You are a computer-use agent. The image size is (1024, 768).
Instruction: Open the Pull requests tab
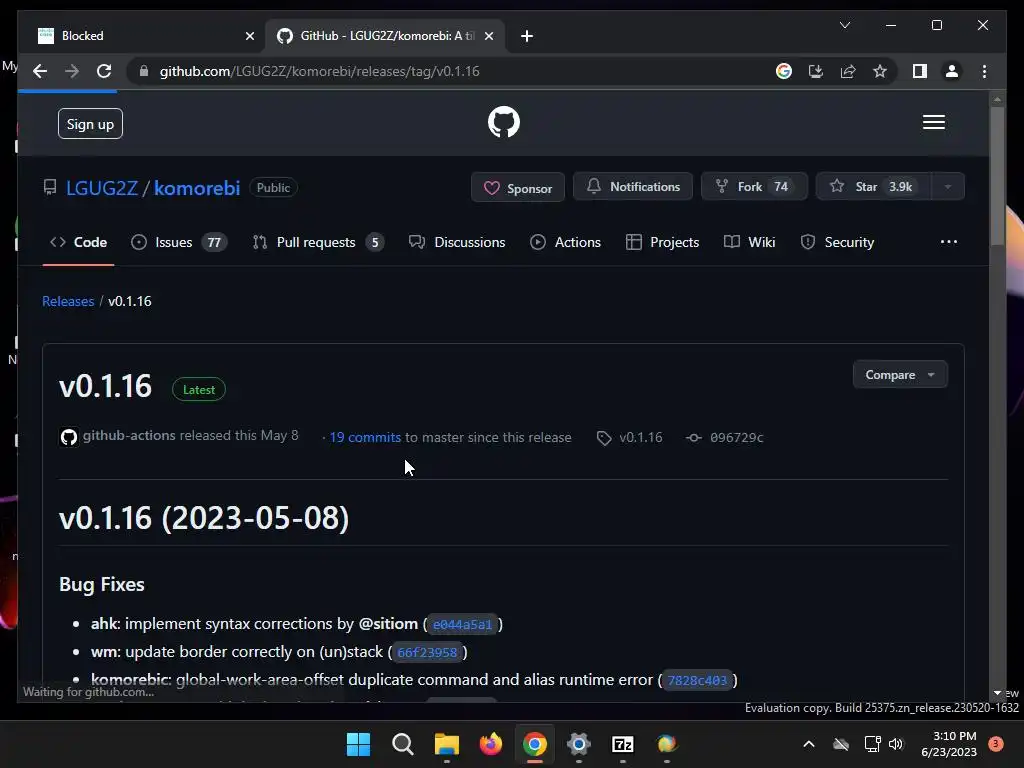[x=318, y=242]
